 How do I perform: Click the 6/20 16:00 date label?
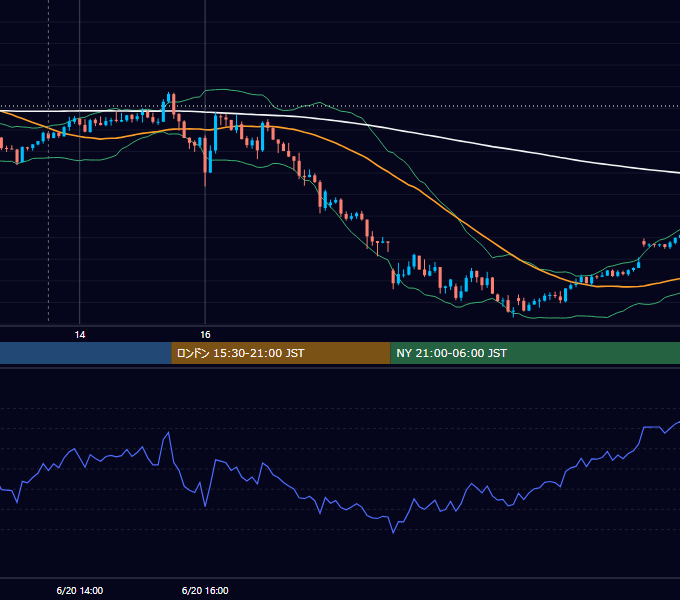(205, 590)
